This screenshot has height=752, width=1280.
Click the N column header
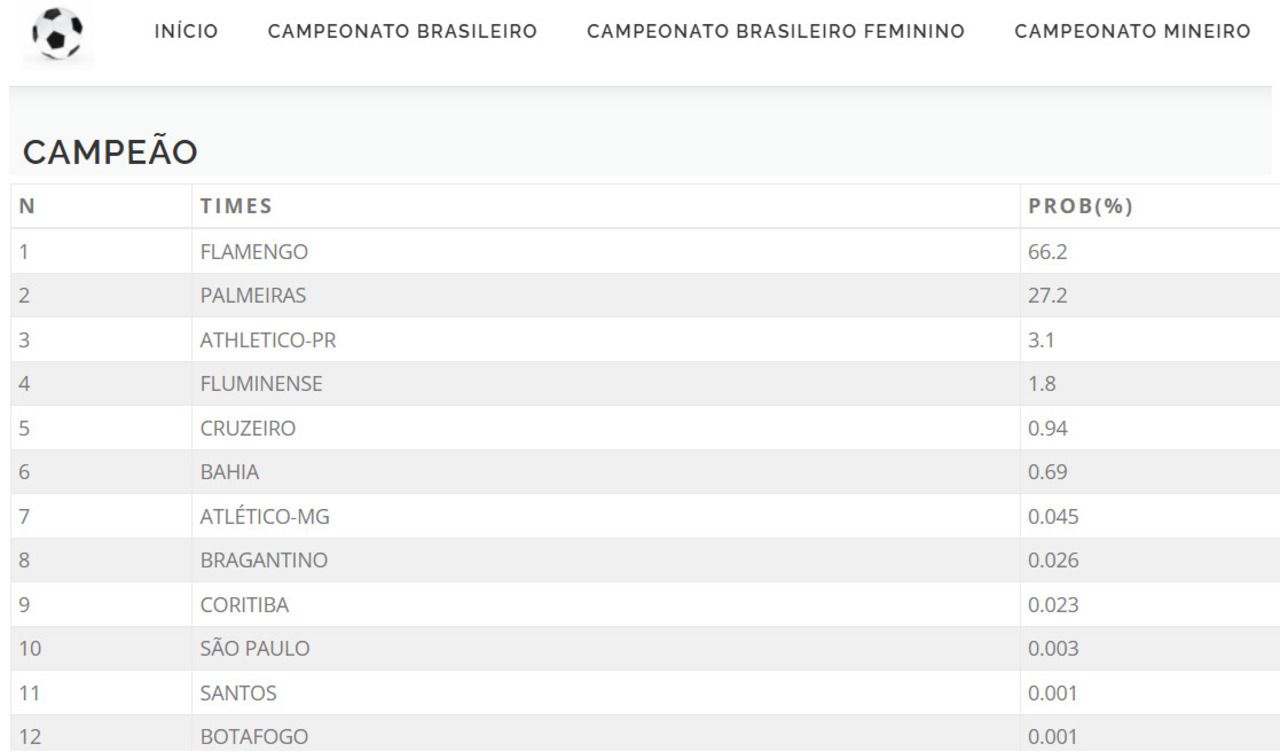[x=27, y=207]
